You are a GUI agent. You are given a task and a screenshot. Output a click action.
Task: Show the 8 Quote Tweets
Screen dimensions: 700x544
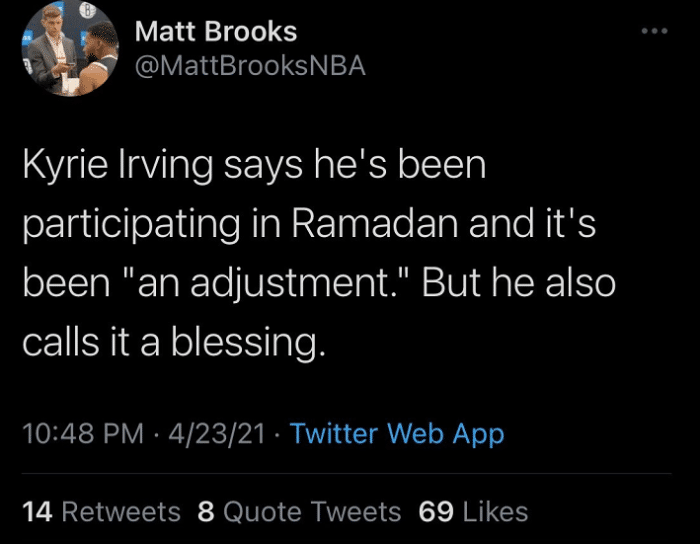tap(299, 512)
